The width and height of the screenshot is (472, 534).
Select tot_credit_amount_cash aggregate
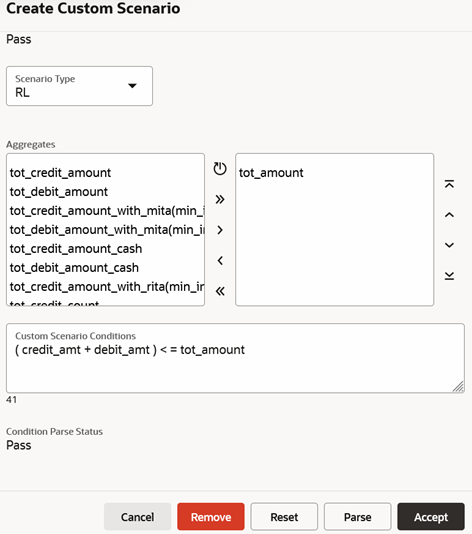(x=76, y=249)
